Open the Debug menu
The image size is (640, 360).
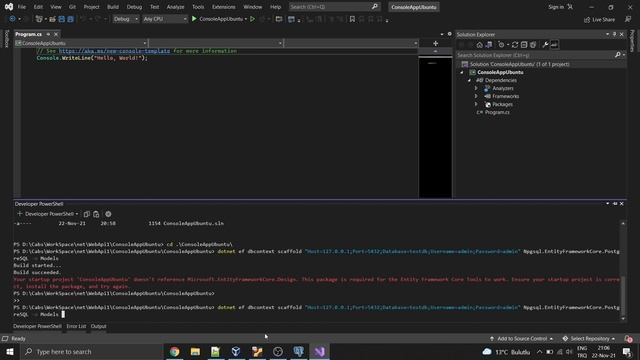(x=134, y=7)
